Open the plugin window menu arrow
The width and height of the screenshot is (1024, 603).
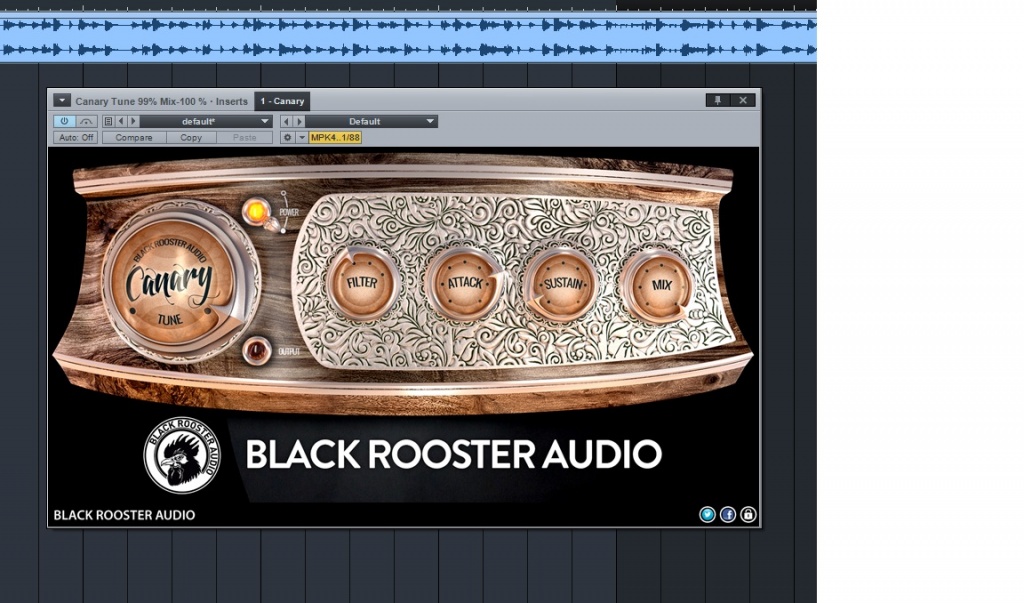point(62,100)
